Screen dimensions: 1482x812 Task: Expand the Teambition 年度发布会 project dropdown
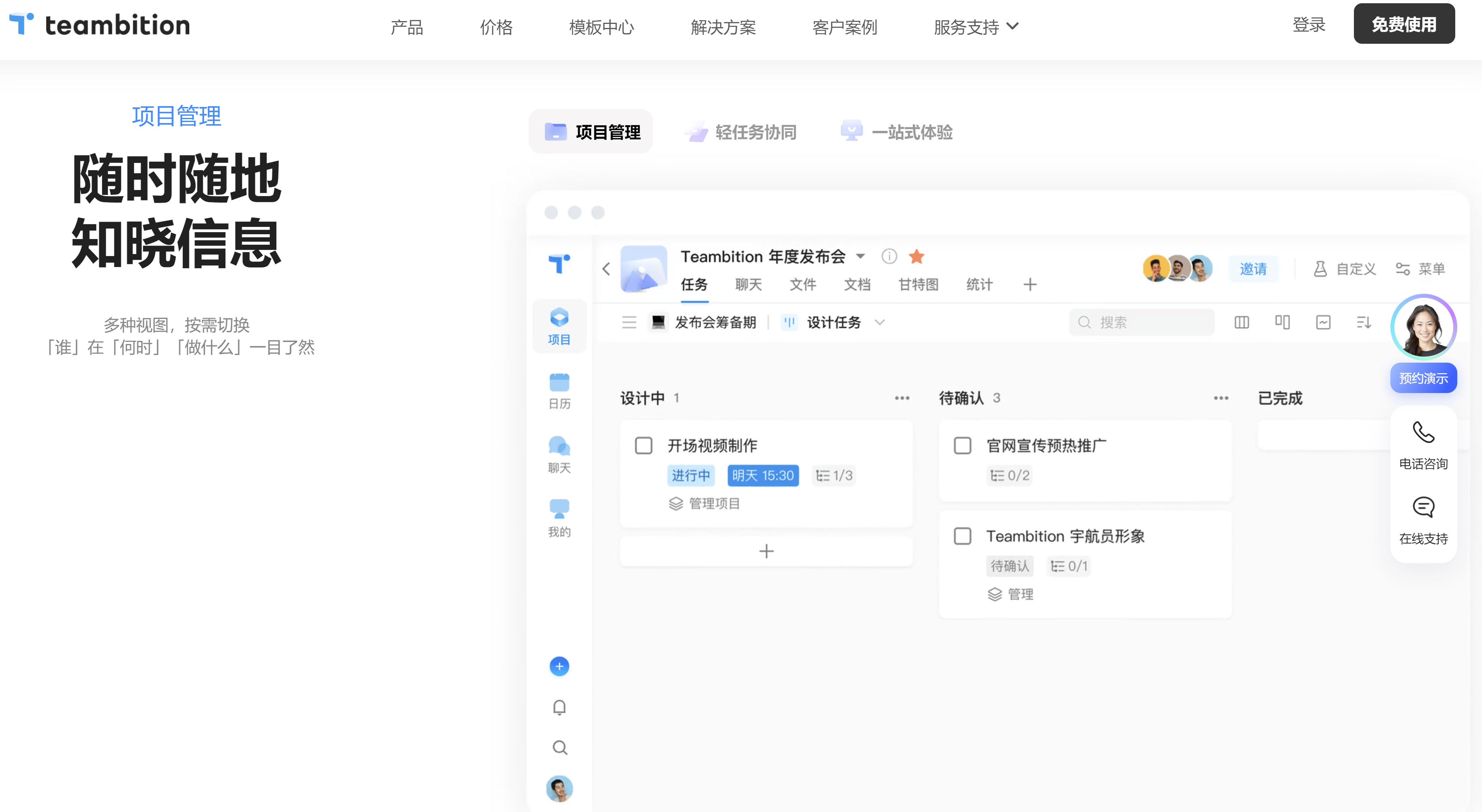pyautogui.click(x=861, y=256)
